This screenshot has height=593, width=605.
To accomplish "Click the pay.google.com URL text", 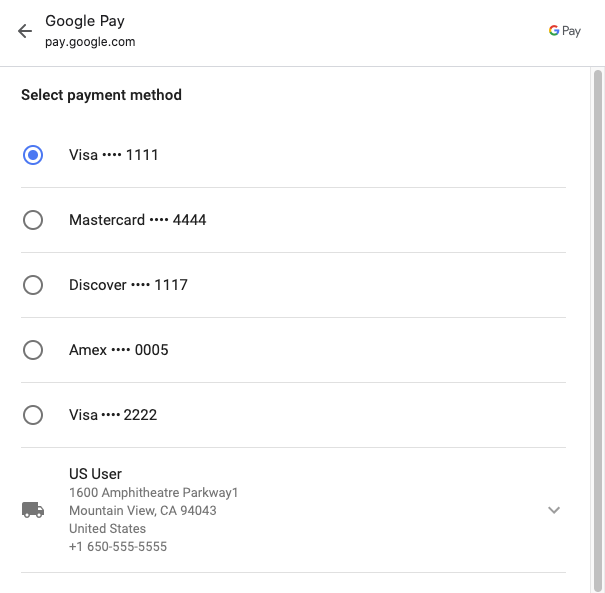I will click(x=90, y=42).
